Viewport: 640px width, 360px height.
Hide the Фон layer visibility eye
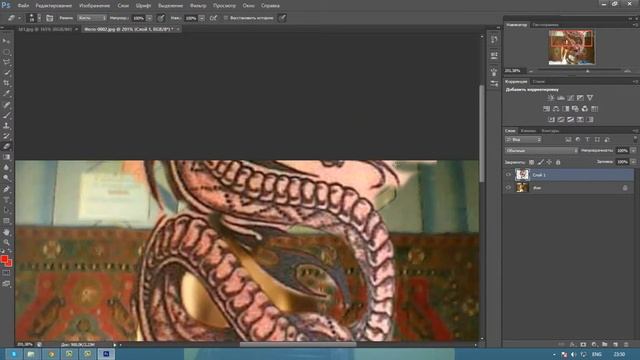coord(508,188)
